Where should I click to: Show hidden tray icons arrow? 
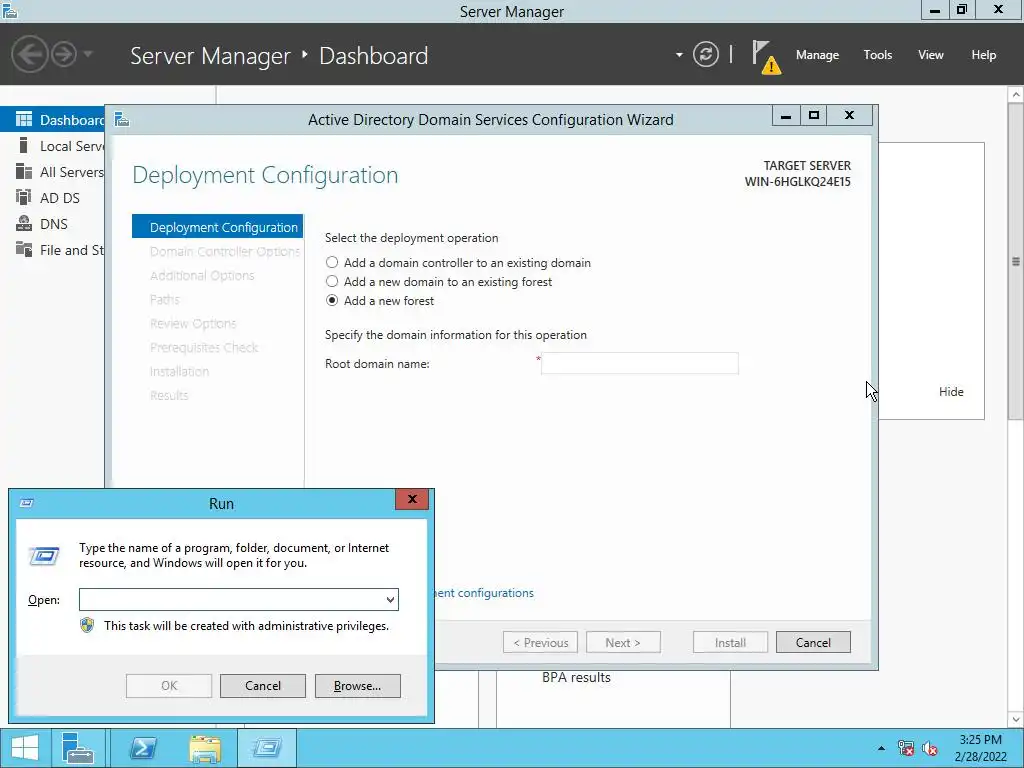coord(881,748)
